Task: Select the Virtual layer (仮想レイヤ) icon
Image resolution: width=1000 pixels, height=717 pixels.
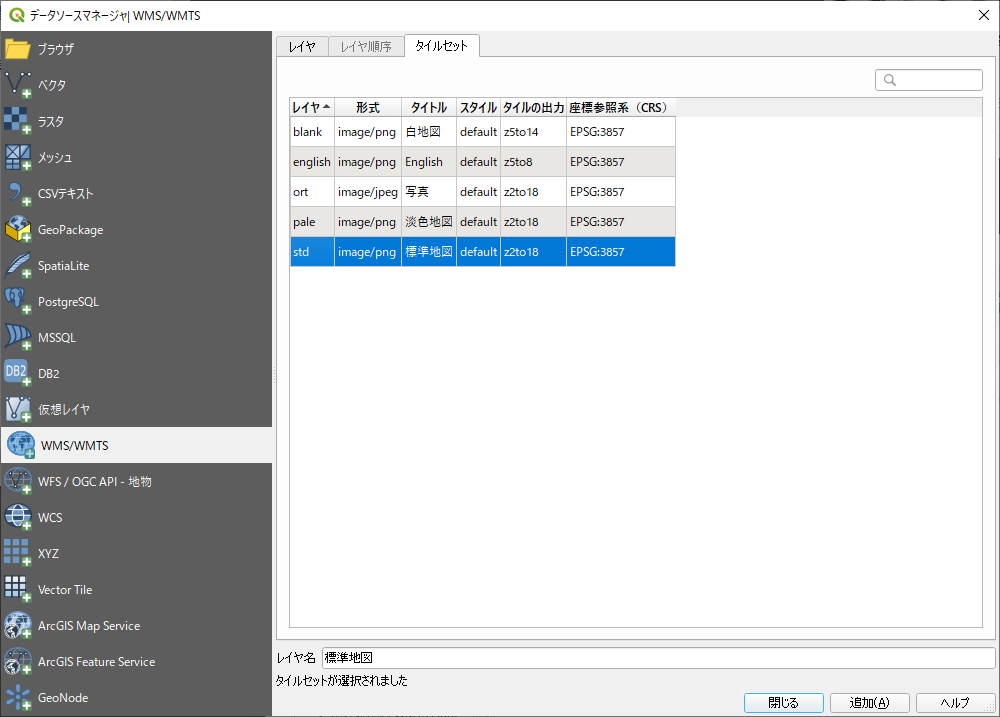Action: pos(17,410)
